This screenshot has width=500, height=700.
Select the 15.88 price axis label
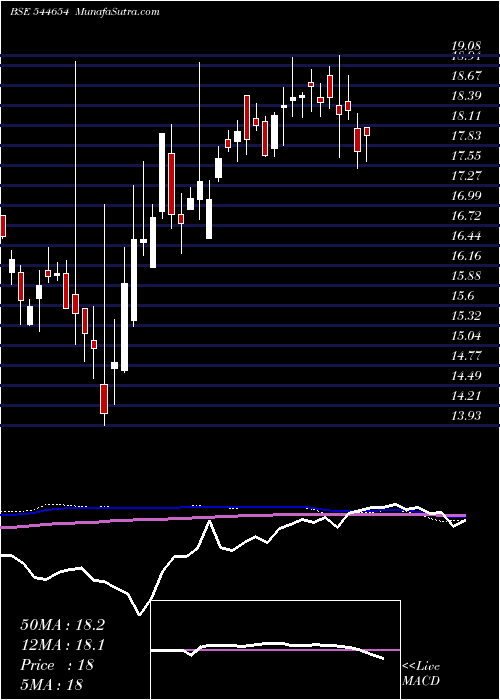(x=466, y=276)
